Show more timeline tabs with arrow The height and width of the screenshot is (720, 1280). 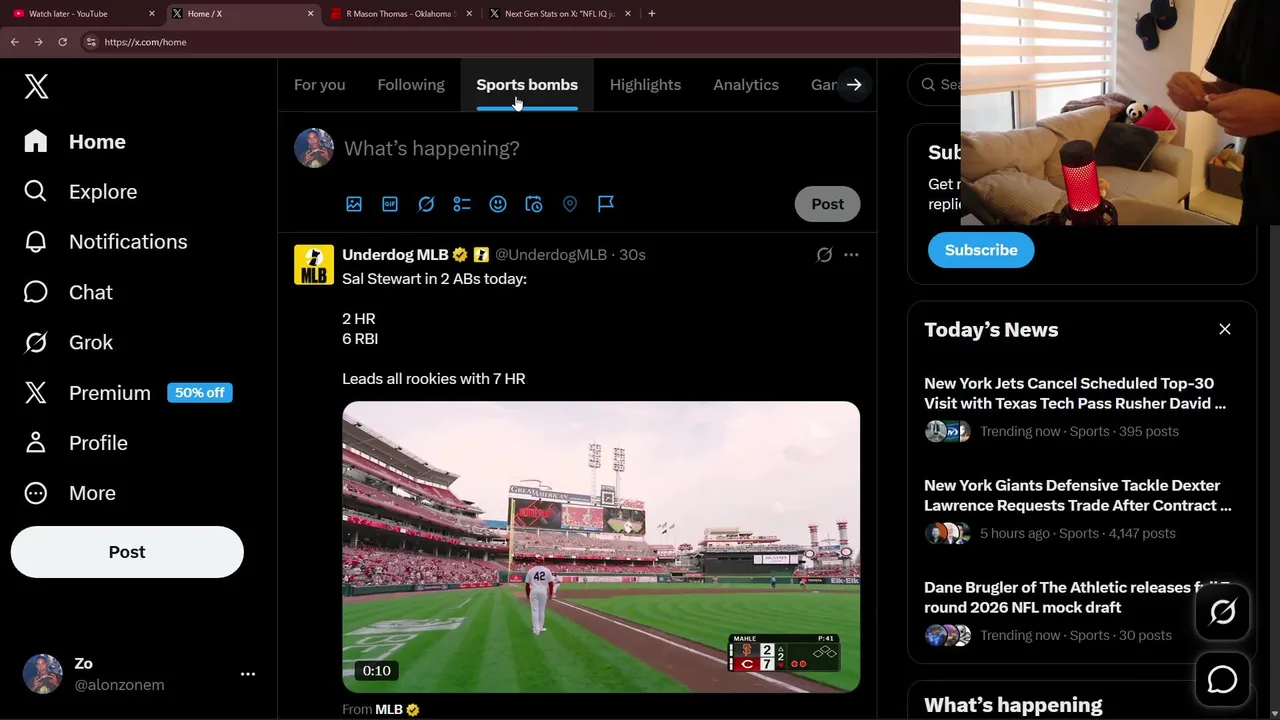[854, 85]
